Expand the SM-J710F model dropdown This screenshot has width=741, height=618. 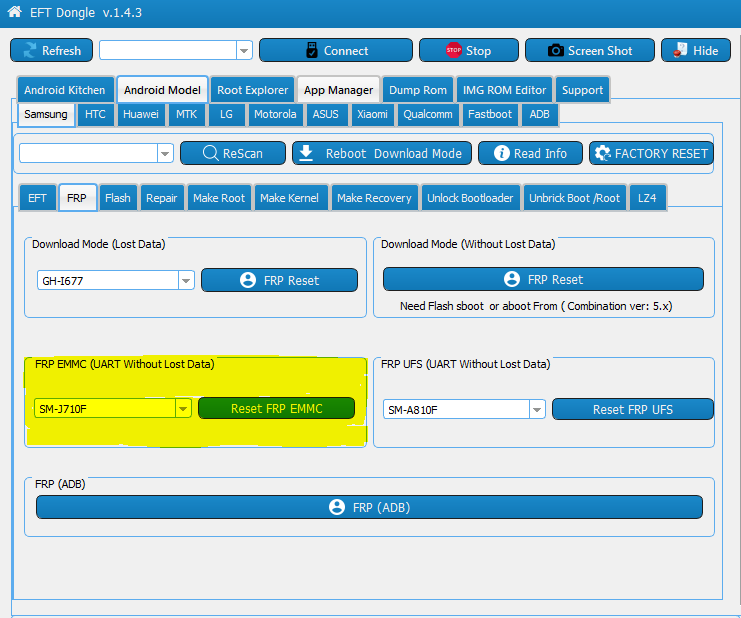click(x=183, y=409)
